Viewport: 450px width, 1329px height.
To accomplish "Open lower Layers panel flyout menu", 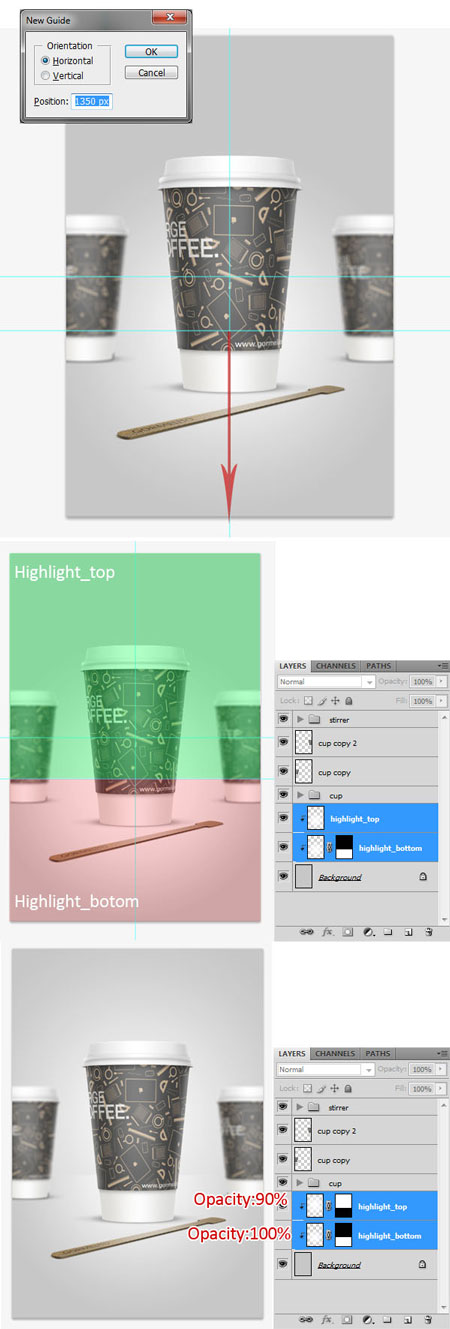I will [440, 1053].
